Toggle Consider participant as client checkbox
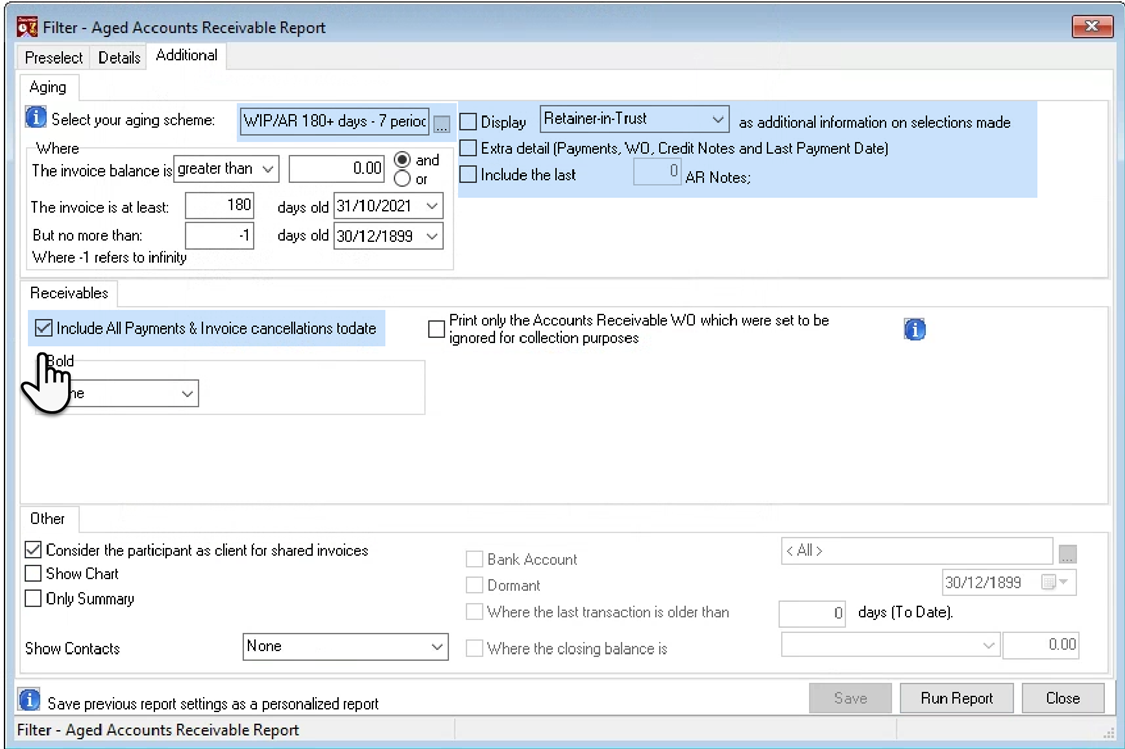This screenshot has height=749, width=1125. 33,550
